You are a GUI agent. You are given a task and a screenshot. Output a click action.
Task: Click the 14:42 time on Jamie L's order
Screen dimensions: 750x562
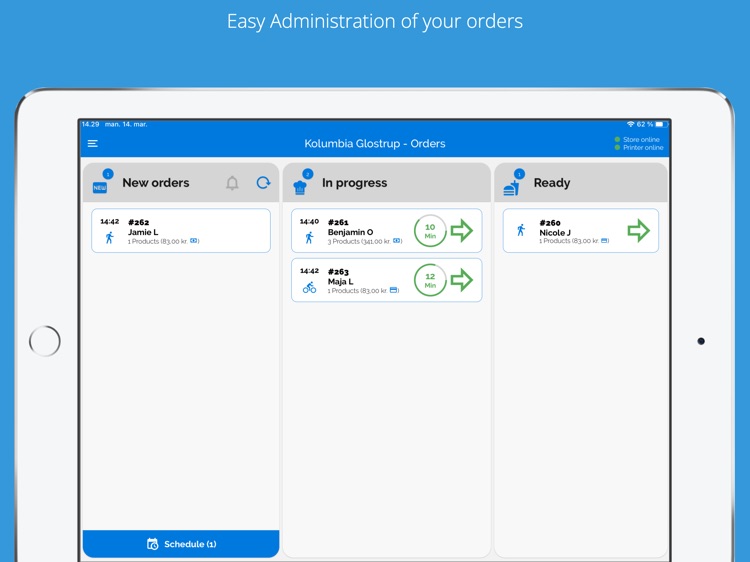110,221
